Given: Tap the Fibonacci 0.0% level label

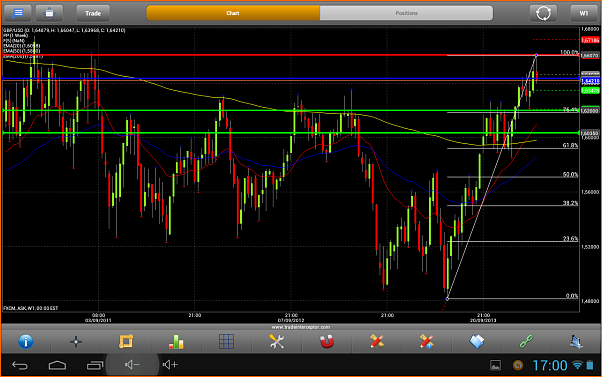Looking at the screenshot, I should click(x=572, y=296).
